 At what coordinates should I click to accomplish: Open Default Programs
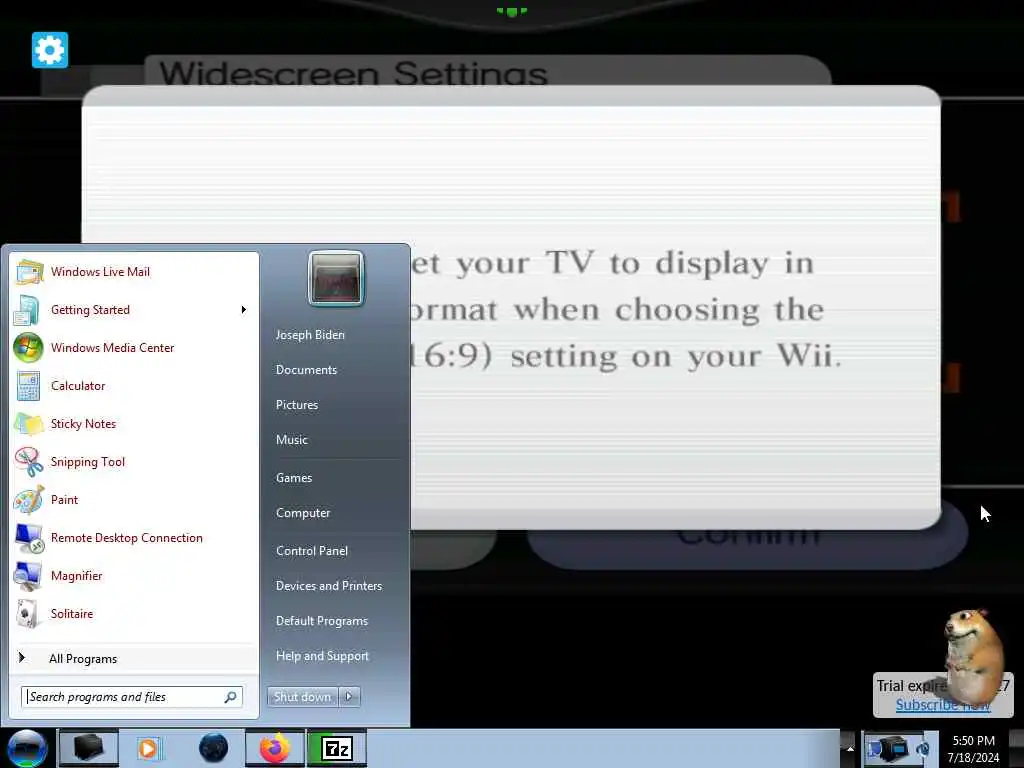click(x=321, y=620)
